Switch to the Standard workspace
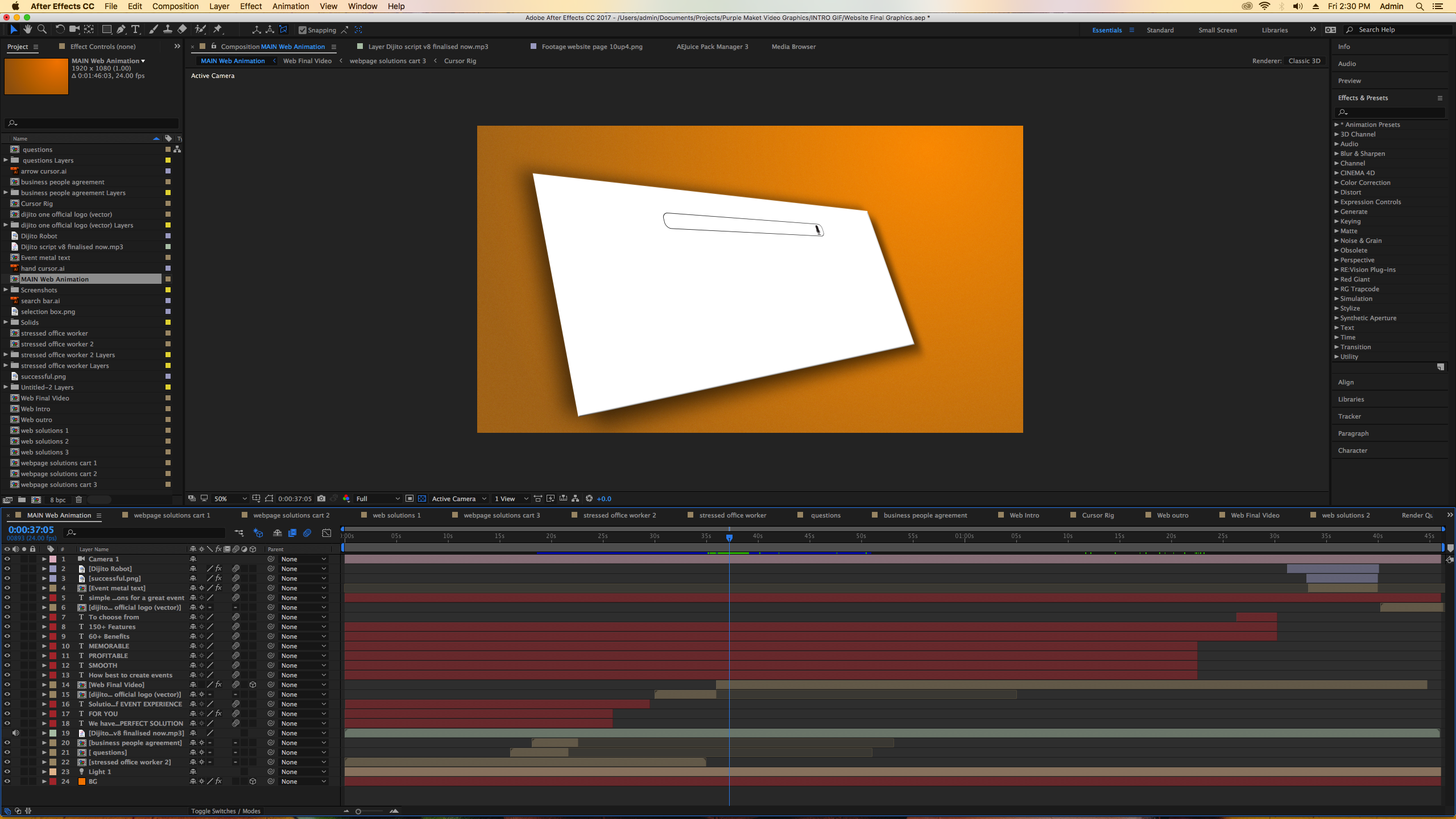This screenshot has width=1456, height=819. point(1159,30)
